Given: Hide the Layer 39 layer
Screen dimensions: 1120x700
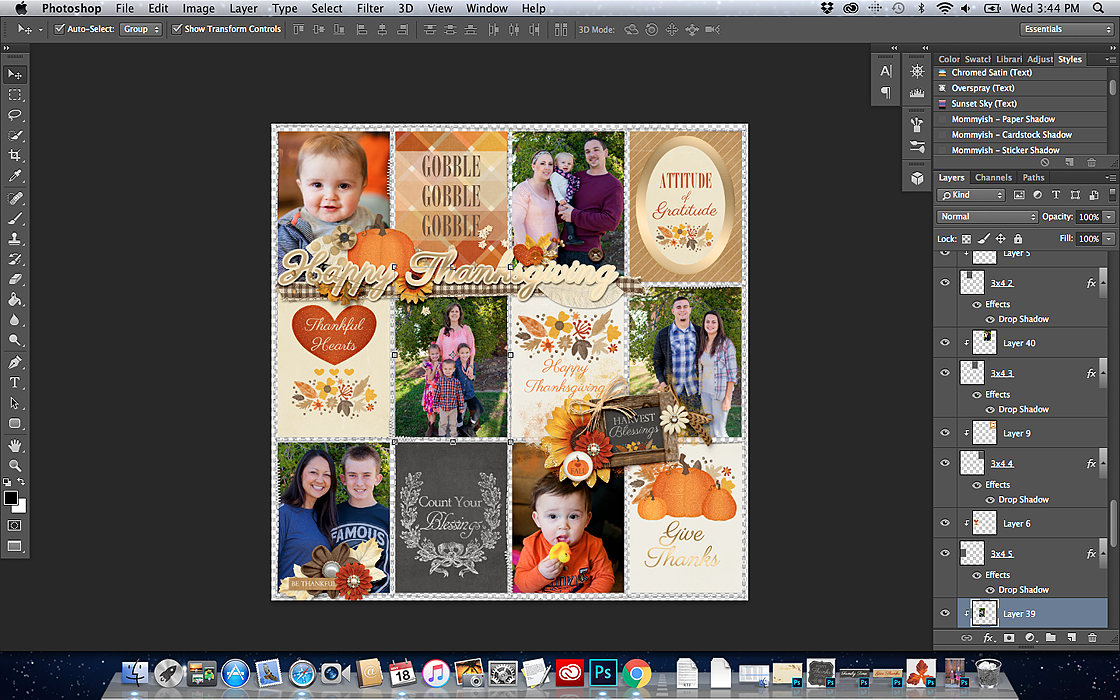Looking at the screenshot, I should (945, 613).
